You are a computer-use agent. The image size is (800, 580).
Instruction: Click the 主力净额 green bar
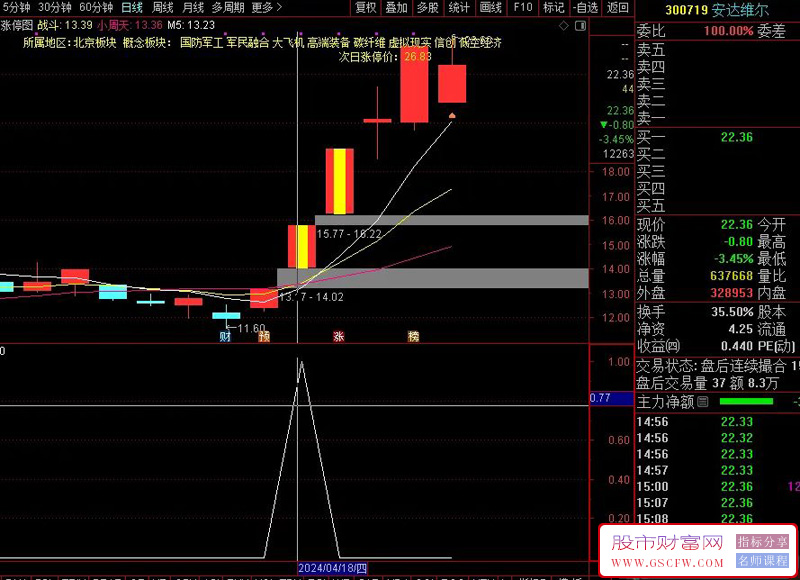(x=746, y=401)
